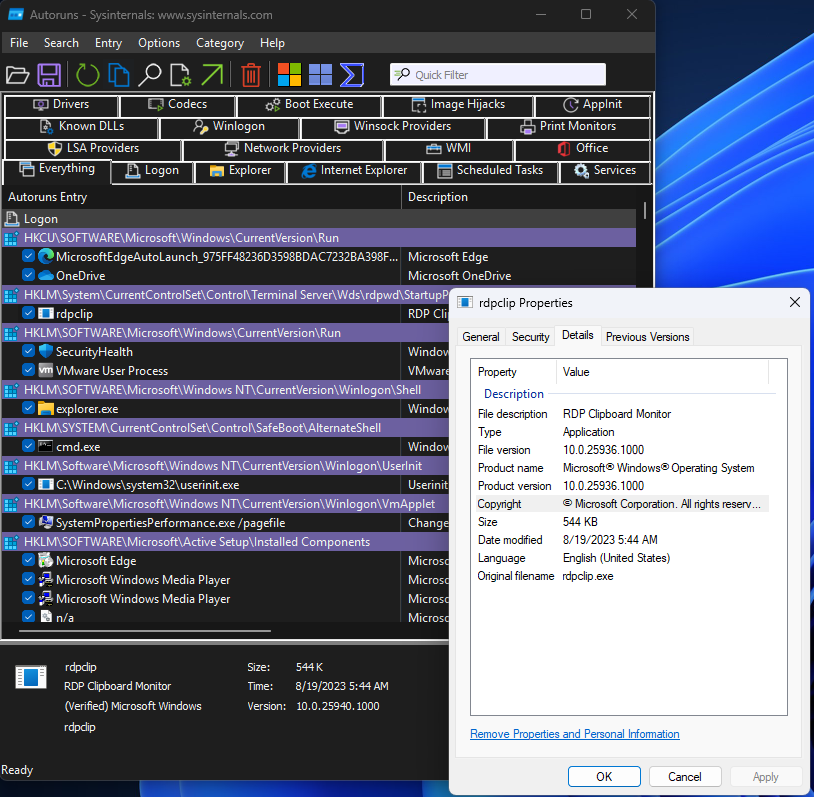Screen dimensions: 814x797
Task: Click the Copy toolbar icon
Action: [x=119, y=75]
